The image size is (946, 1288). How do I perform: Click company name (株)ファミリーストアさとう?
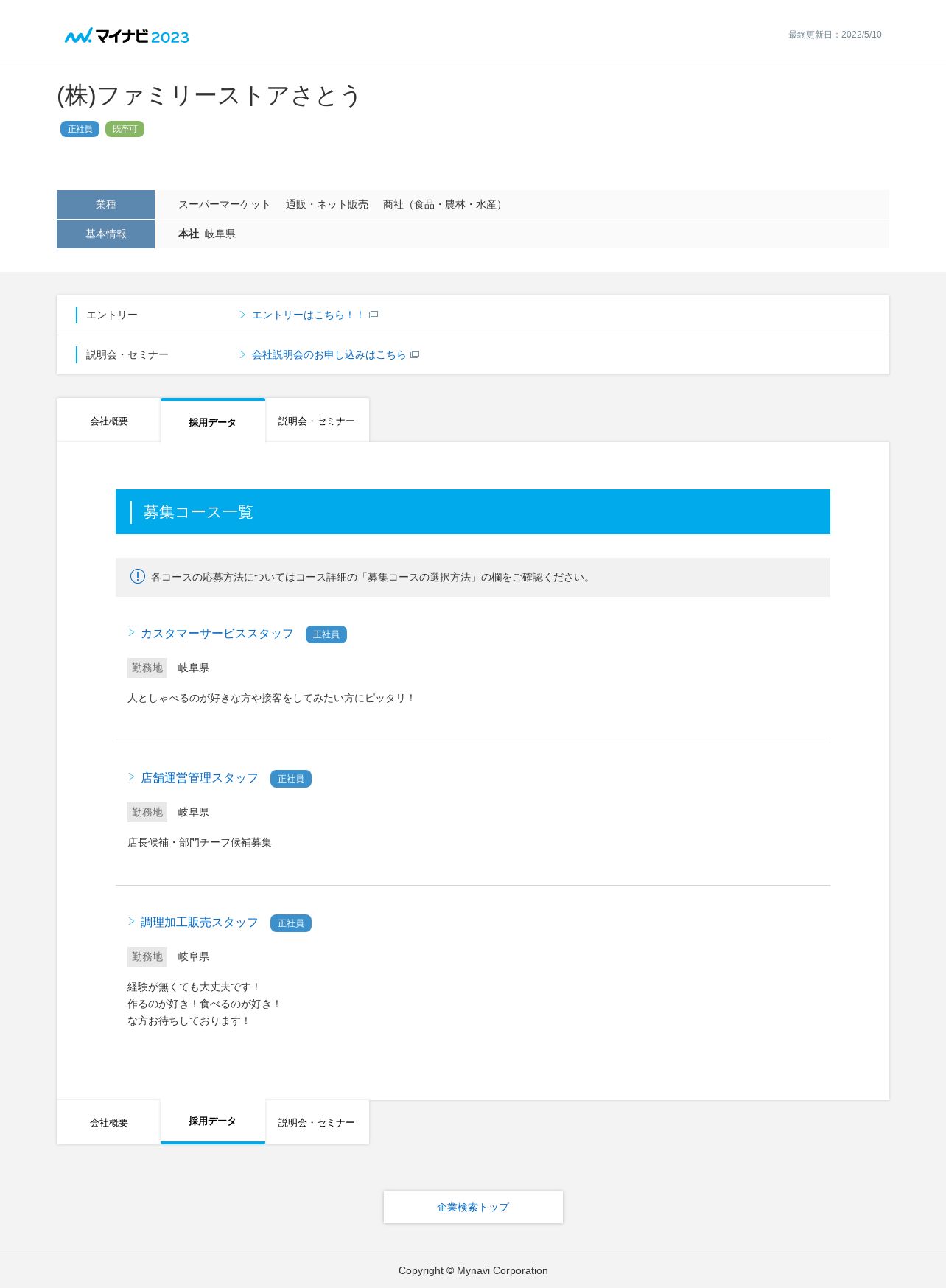coord(209,96)
